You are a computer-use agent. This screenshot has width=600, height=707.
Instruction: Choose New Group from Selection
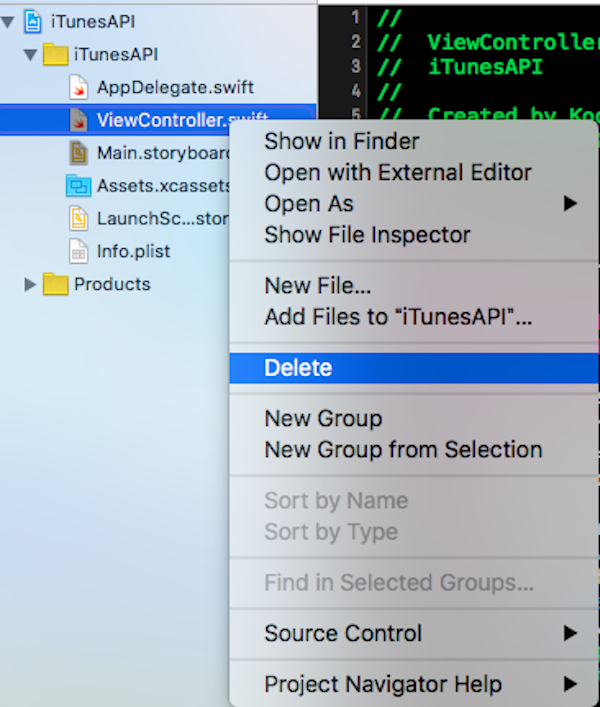[x=414, y=450]
